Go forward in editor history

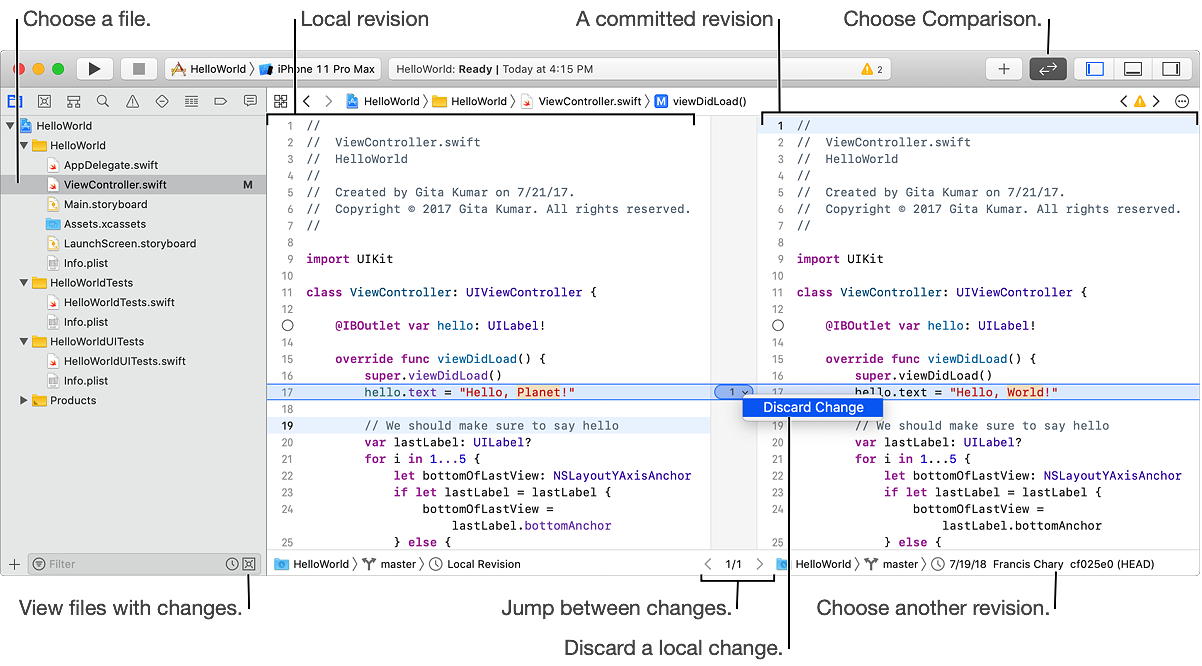coord(330,101)
